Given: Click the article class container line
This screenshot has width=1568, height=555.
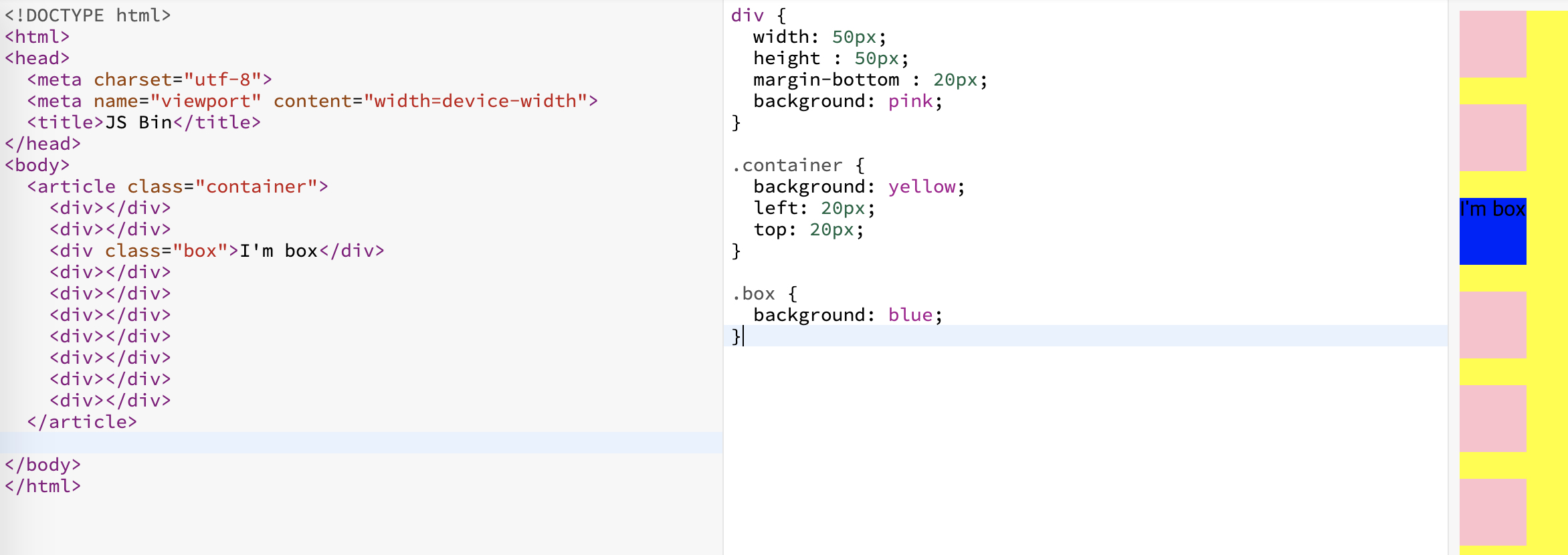Looking at the screenshot, I should click(178, 187).
